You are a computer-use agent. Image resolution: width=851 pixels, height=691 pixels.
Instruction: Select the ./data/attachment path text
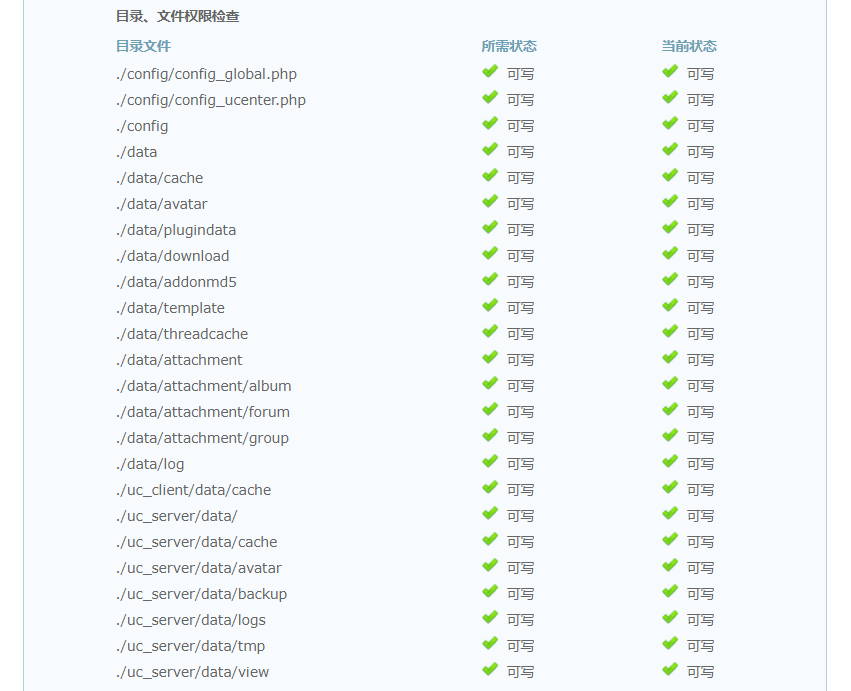pos(179,360)
